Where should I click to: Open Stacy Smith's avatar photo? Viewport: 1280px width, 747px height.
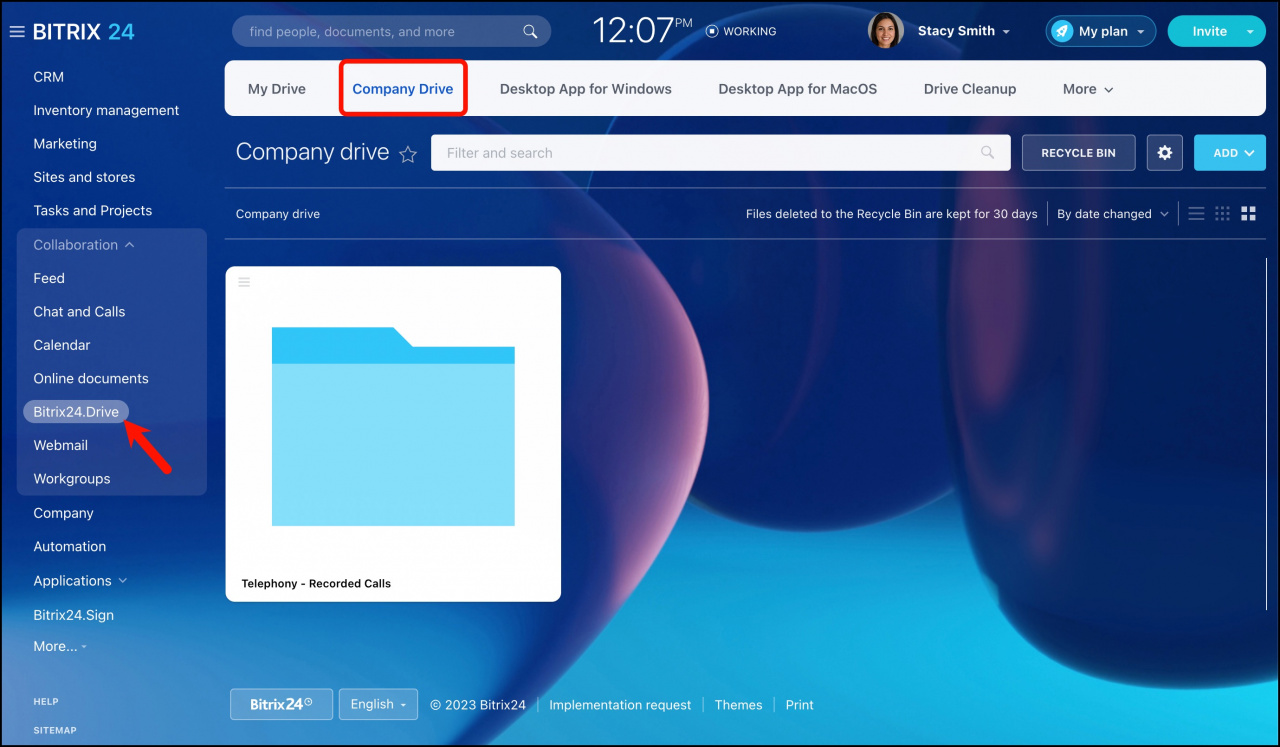pyautogui.click(x=885, y=31)
